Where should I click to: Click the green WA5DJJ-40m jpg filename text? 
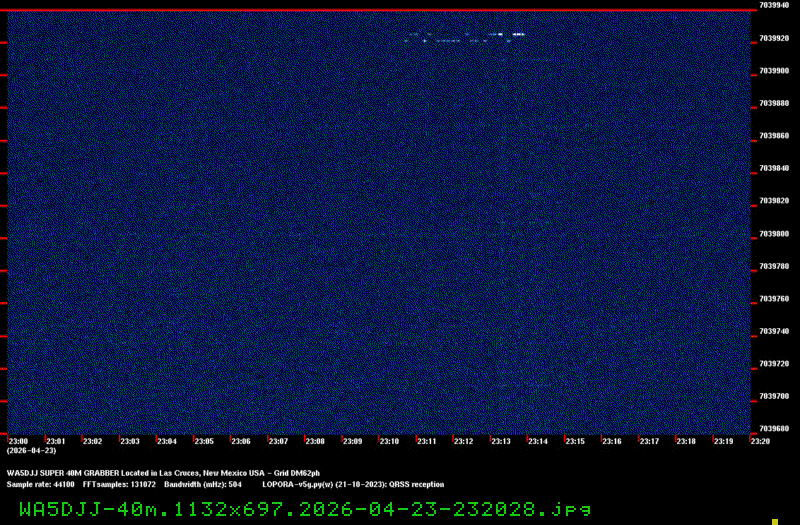305,509
